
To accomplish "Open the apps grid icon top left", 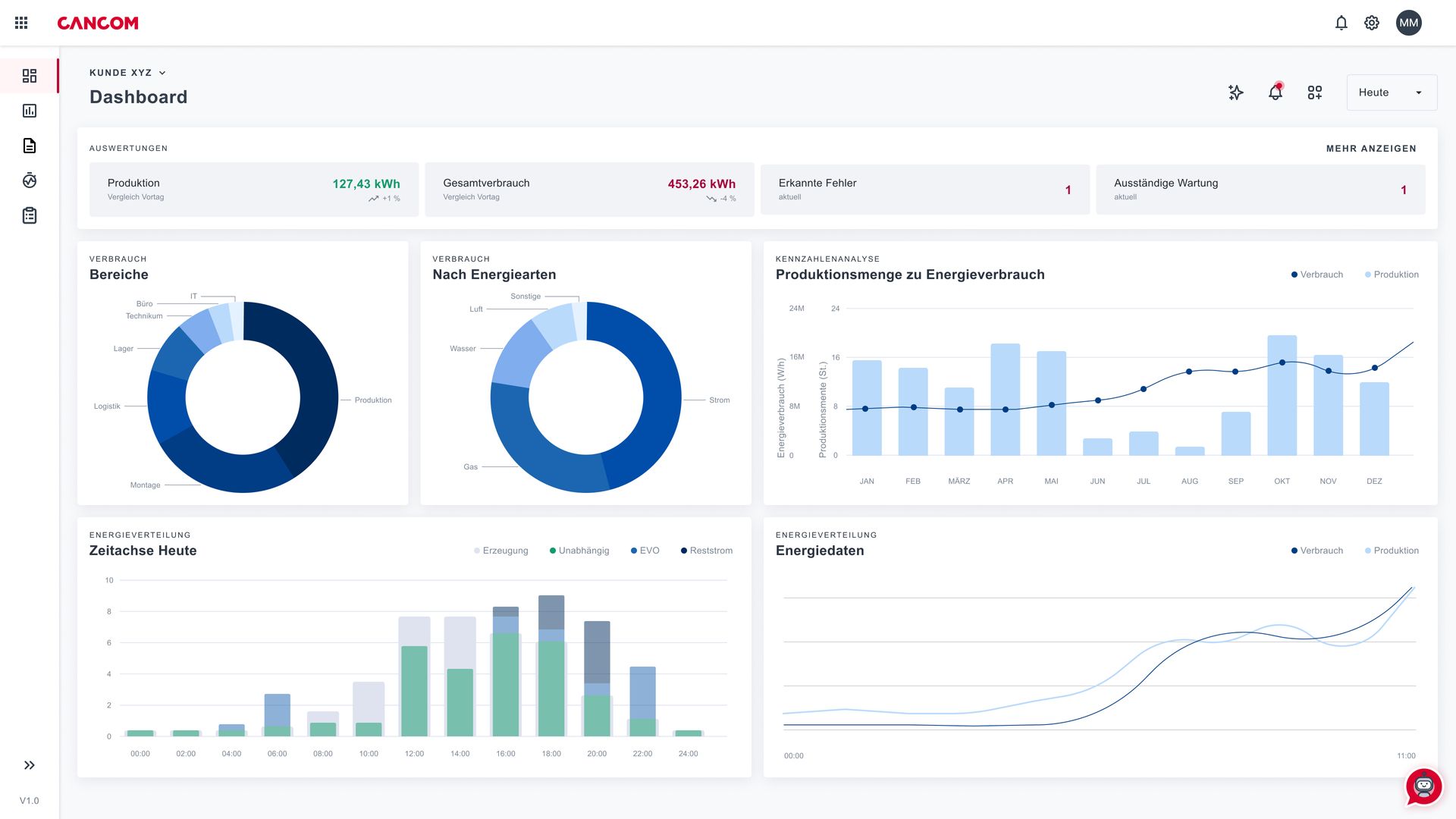I will point(20,22).
